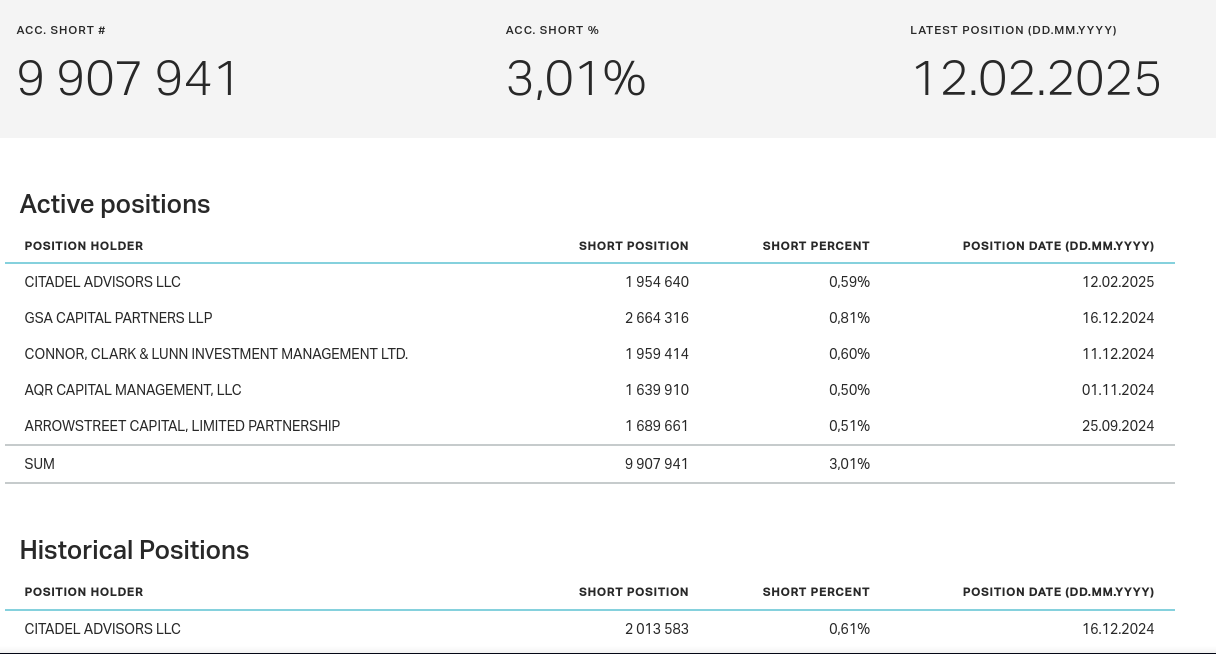Select the 0,60% short percent cell
The width and height of the screenshot is (1216, 654).
tap(849, 354)
